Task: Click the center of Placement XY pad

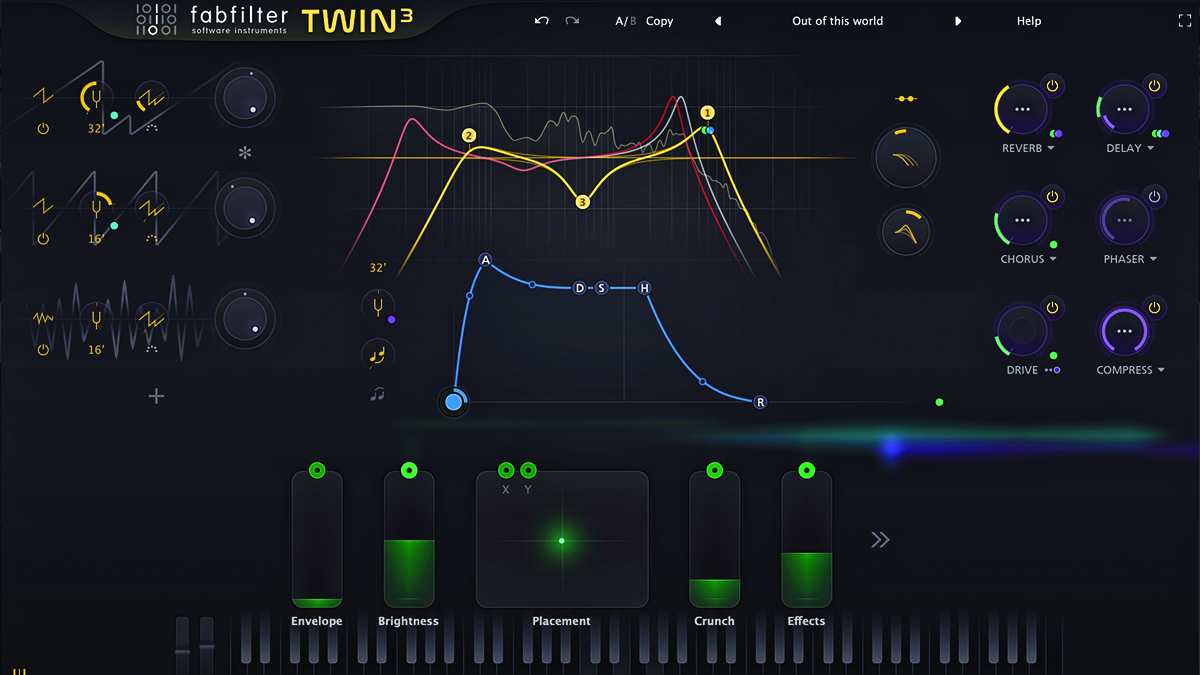Action: point(562,540)
